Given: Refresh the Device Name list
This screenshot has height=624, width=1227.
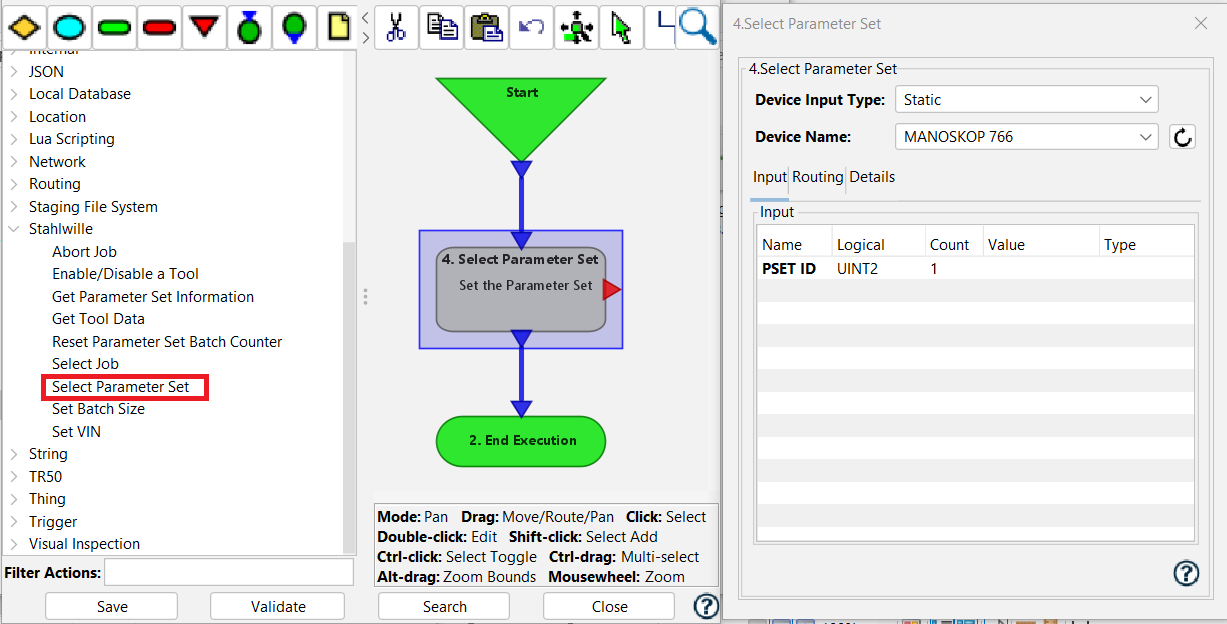Looking at the screenshot, I should 1182,136.
